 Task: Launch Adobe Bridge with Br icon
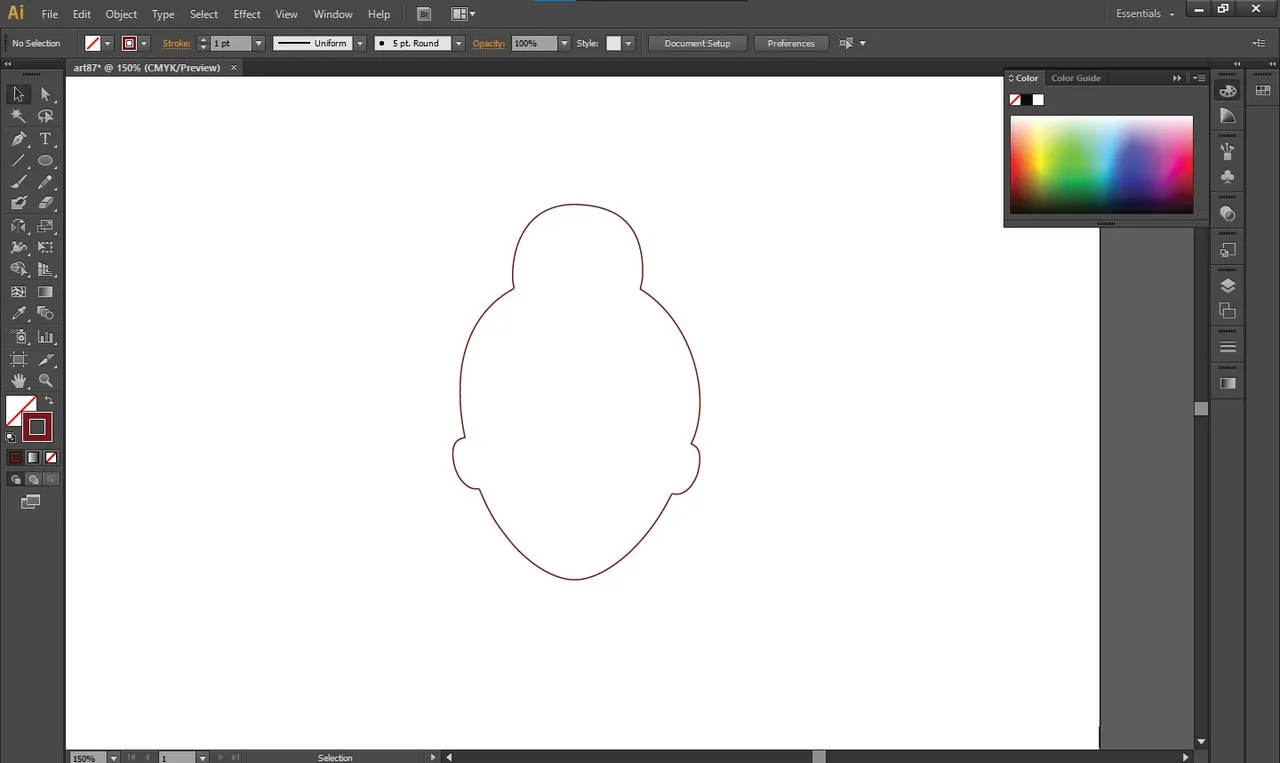[x=424, y=14]
